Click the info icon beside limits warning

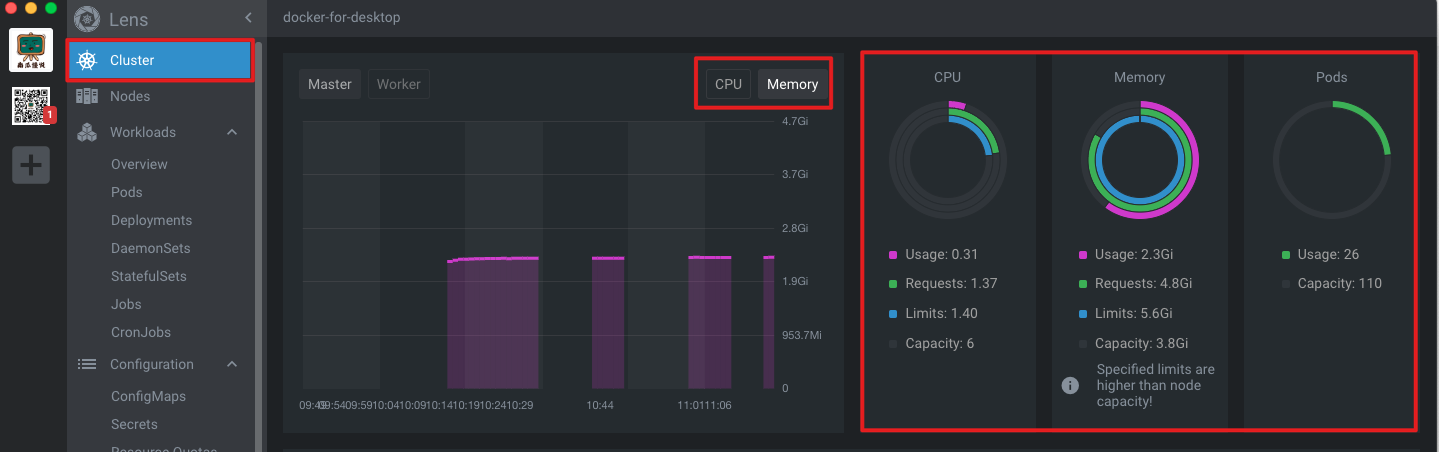1070,385
